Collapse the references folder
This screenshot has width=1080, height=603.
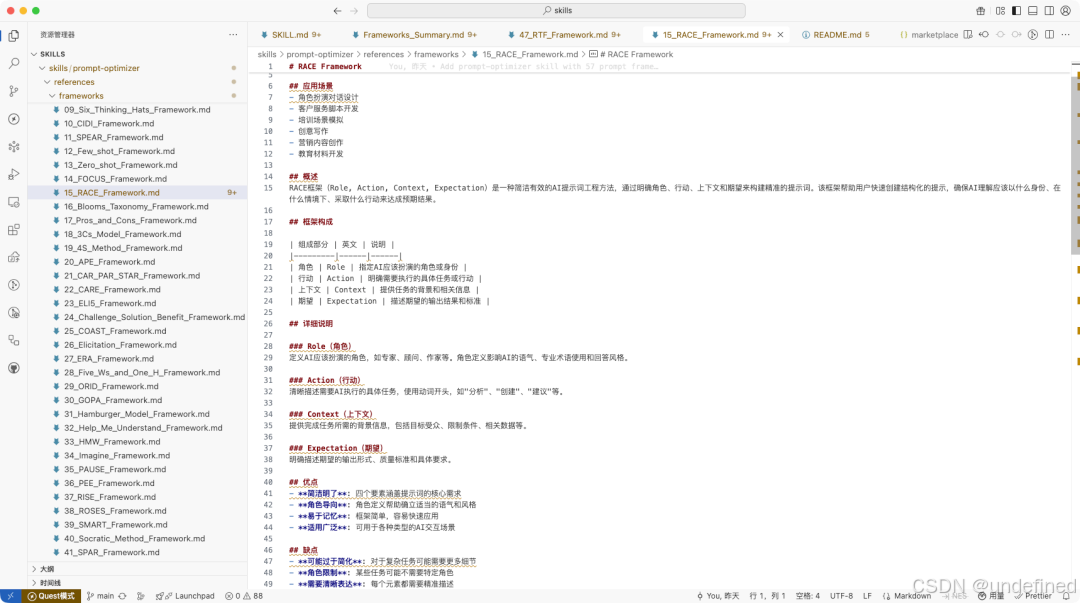point(48,82)
